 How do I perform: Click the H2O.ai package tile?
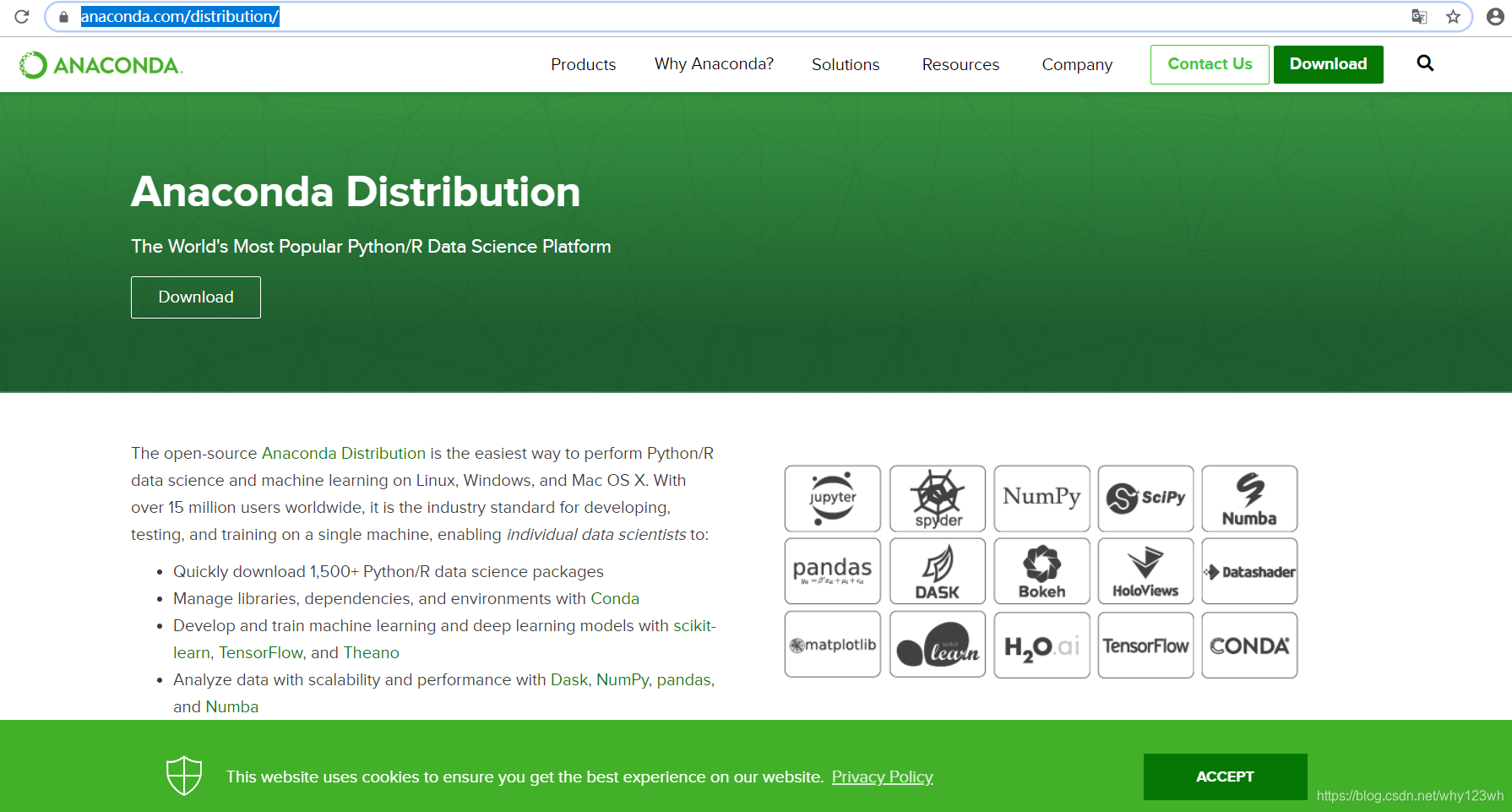1042,645
